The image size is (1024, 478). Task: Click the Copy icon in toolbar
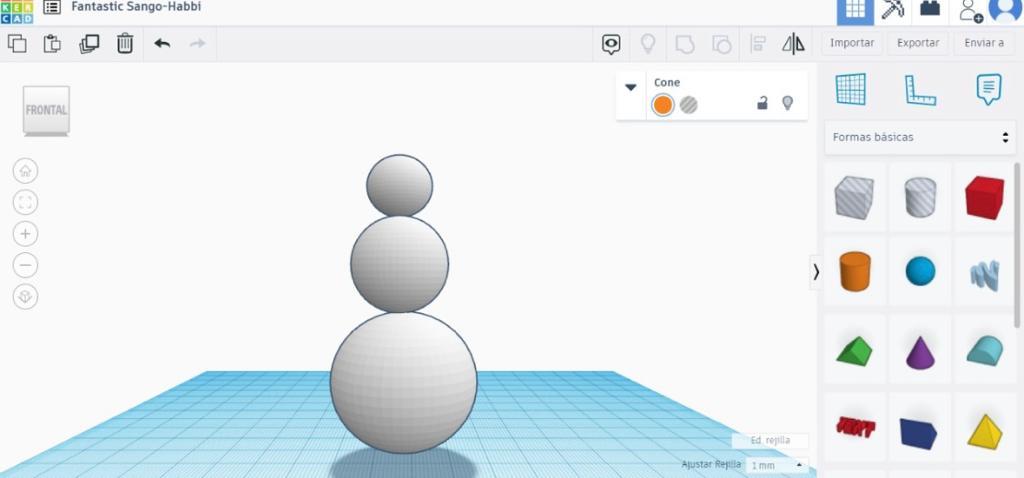(x=17, y=44)
